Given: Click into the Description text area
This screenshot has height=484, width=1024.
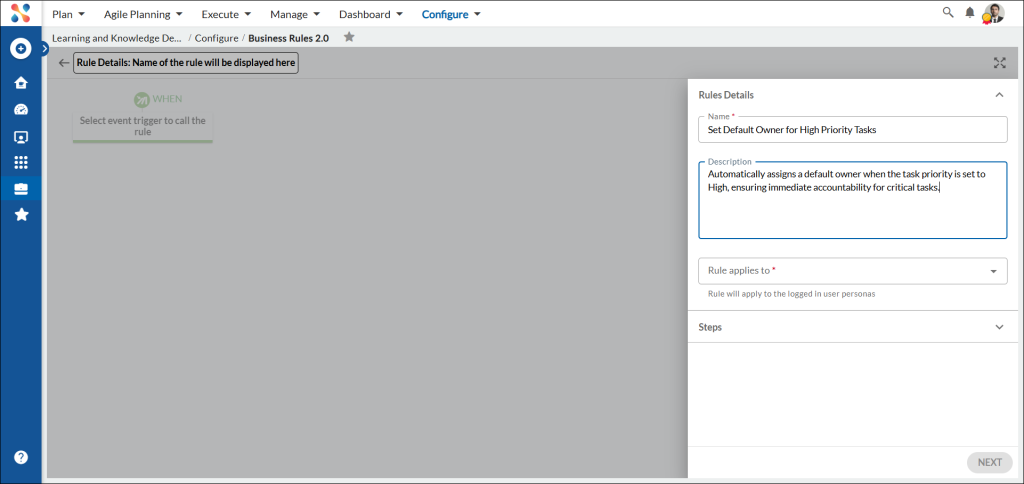Looking at the screenshot, I should point(852,200).
